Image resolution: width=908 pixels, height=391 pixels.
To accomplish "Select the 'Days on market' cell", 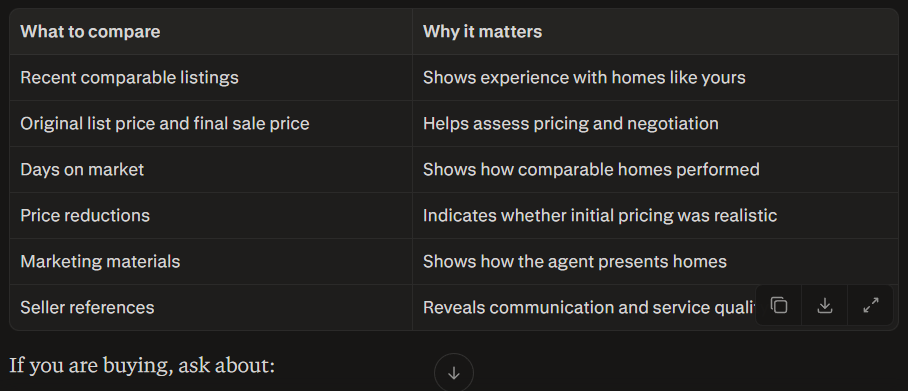I will pos(211,169).
